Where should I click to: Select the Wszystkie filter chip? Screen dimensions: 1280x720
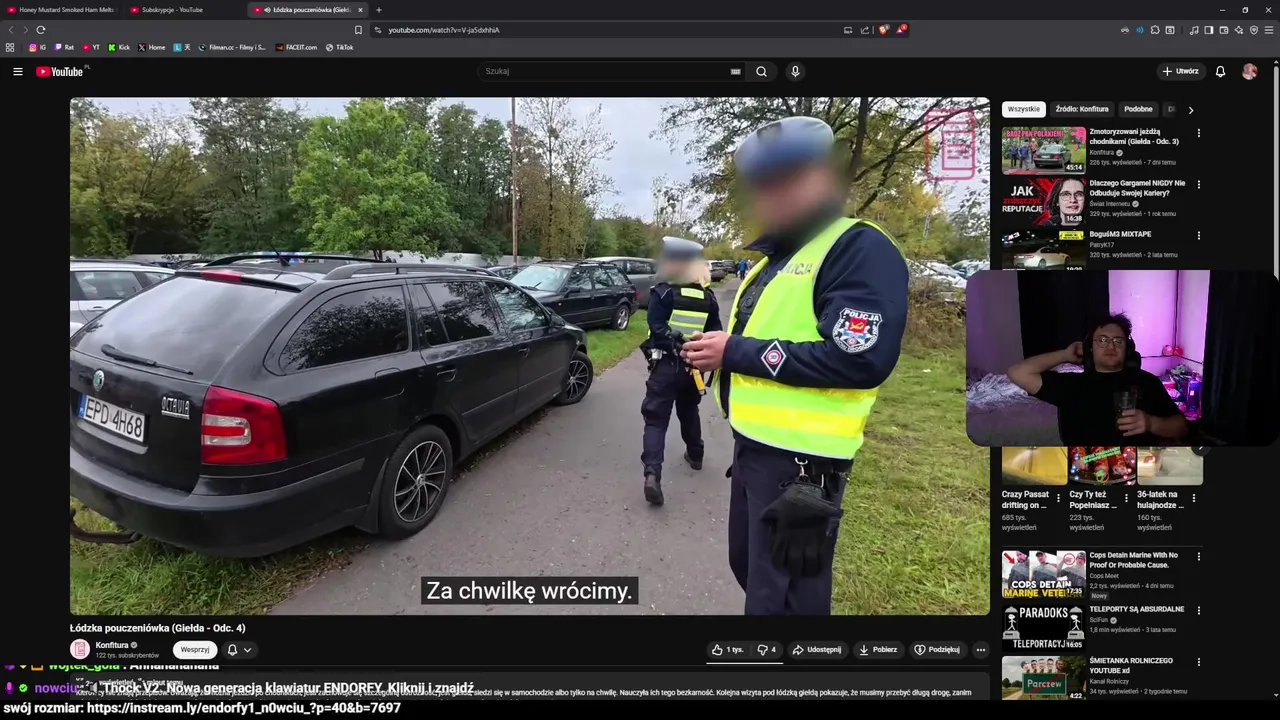coord(1024,109)
